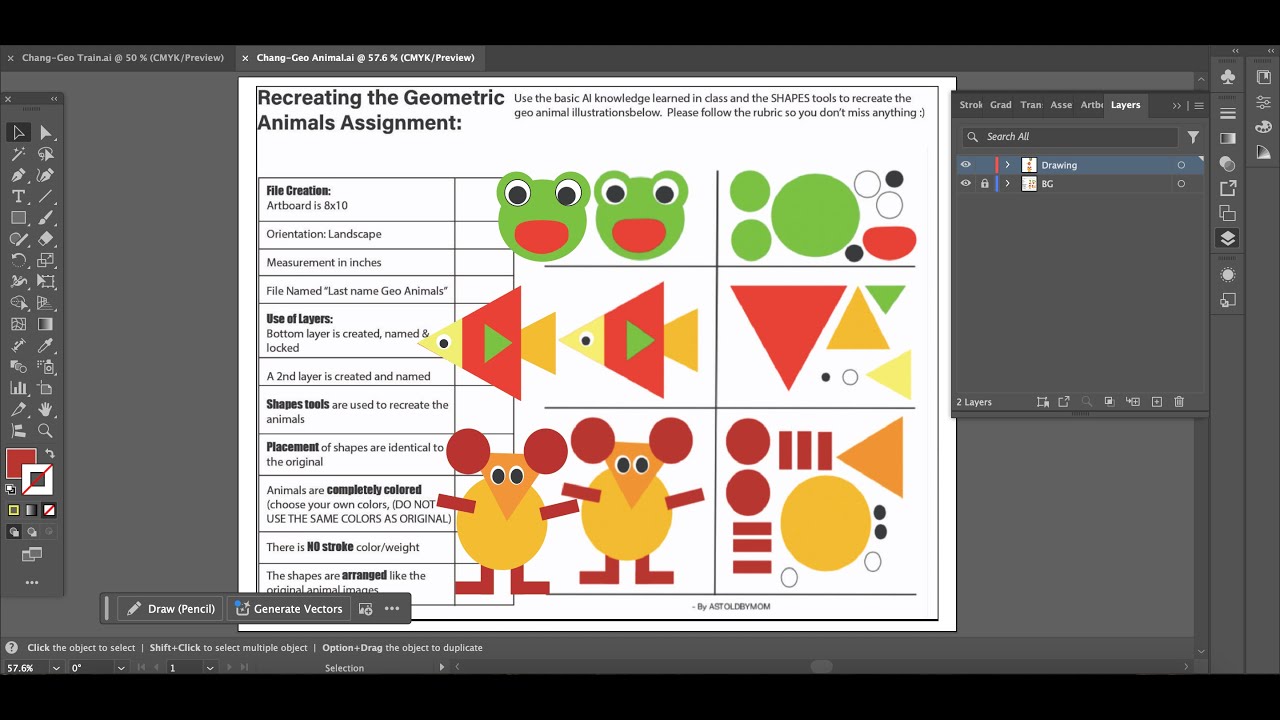This screenshot has height=720, width=1280.
Task: Switch to the Transparency panel tab
Action: (x=1031, y=105)
